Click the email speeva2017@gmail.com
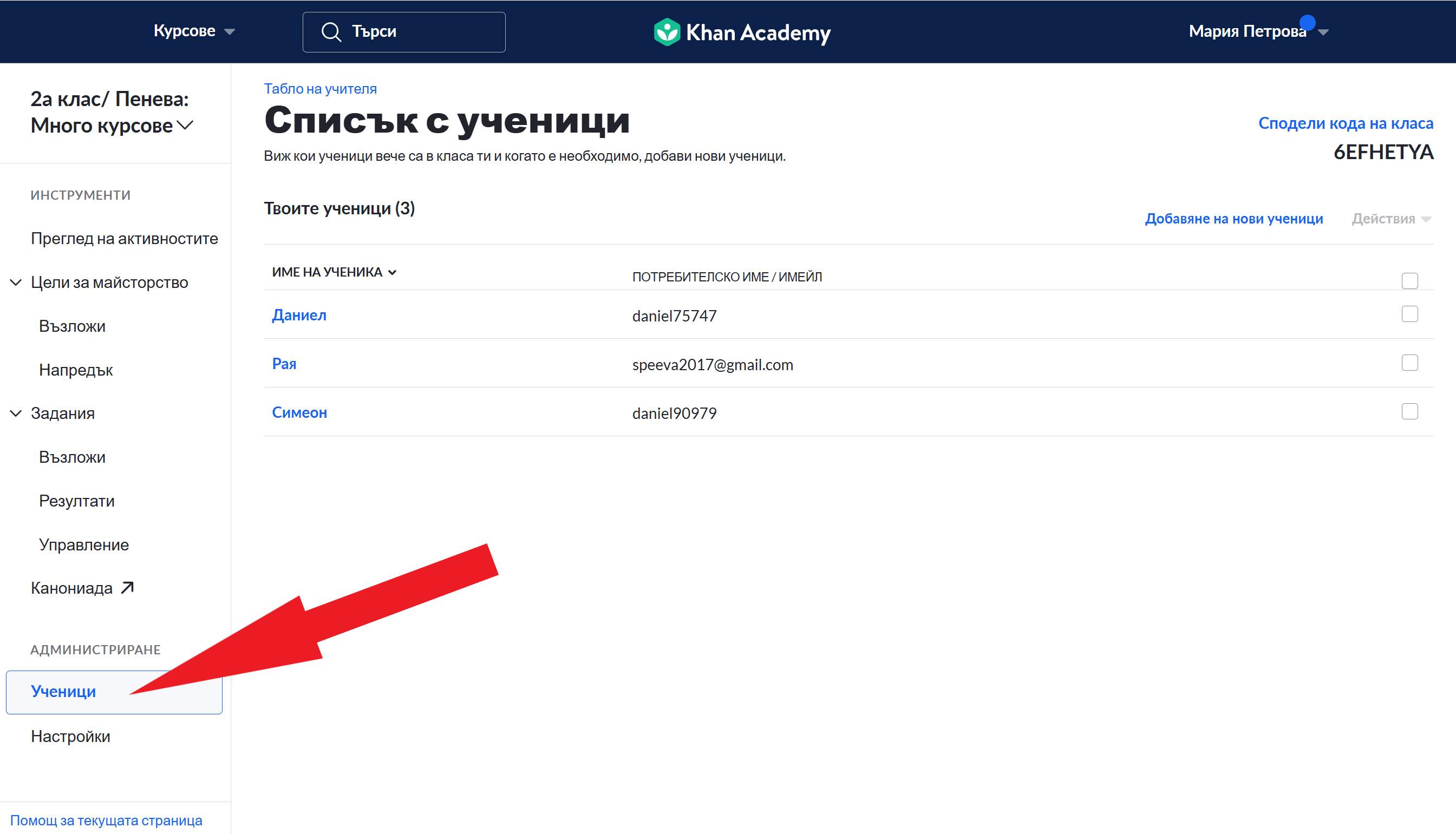The width and height of the screenshot is (1456, 834). coord(712,365)
